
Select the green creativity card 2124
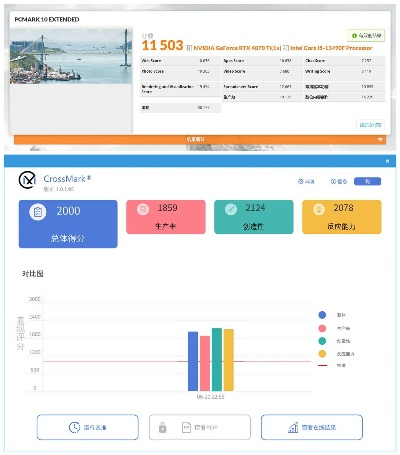(254, 217)
